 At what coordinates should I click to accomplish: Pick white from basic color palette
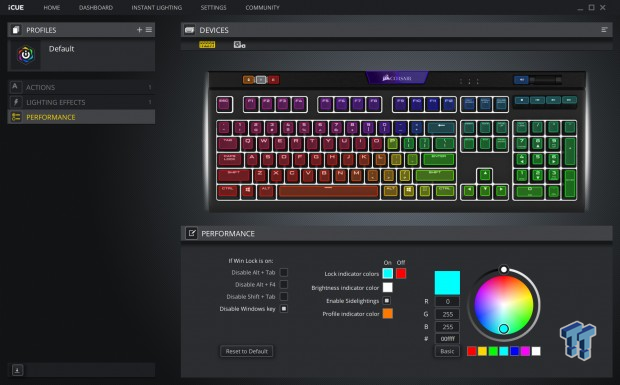pos(536,351)
